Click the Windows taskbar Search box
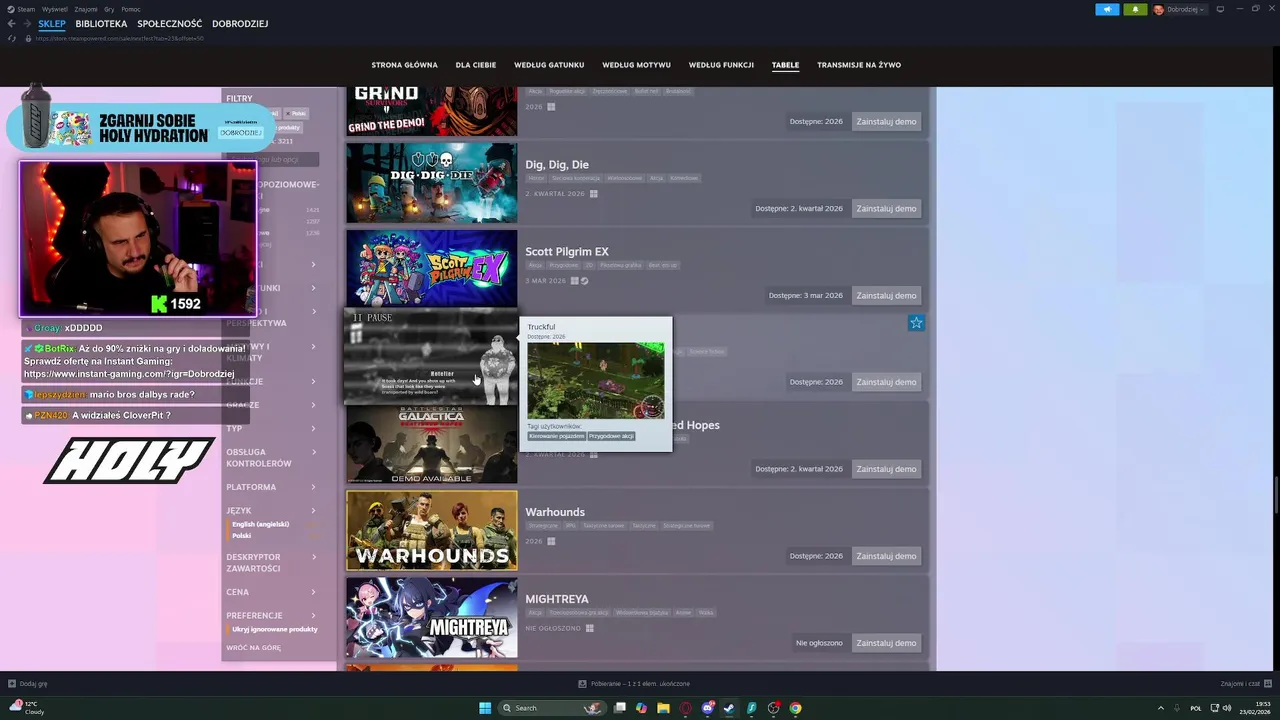 tap(552, 708)
